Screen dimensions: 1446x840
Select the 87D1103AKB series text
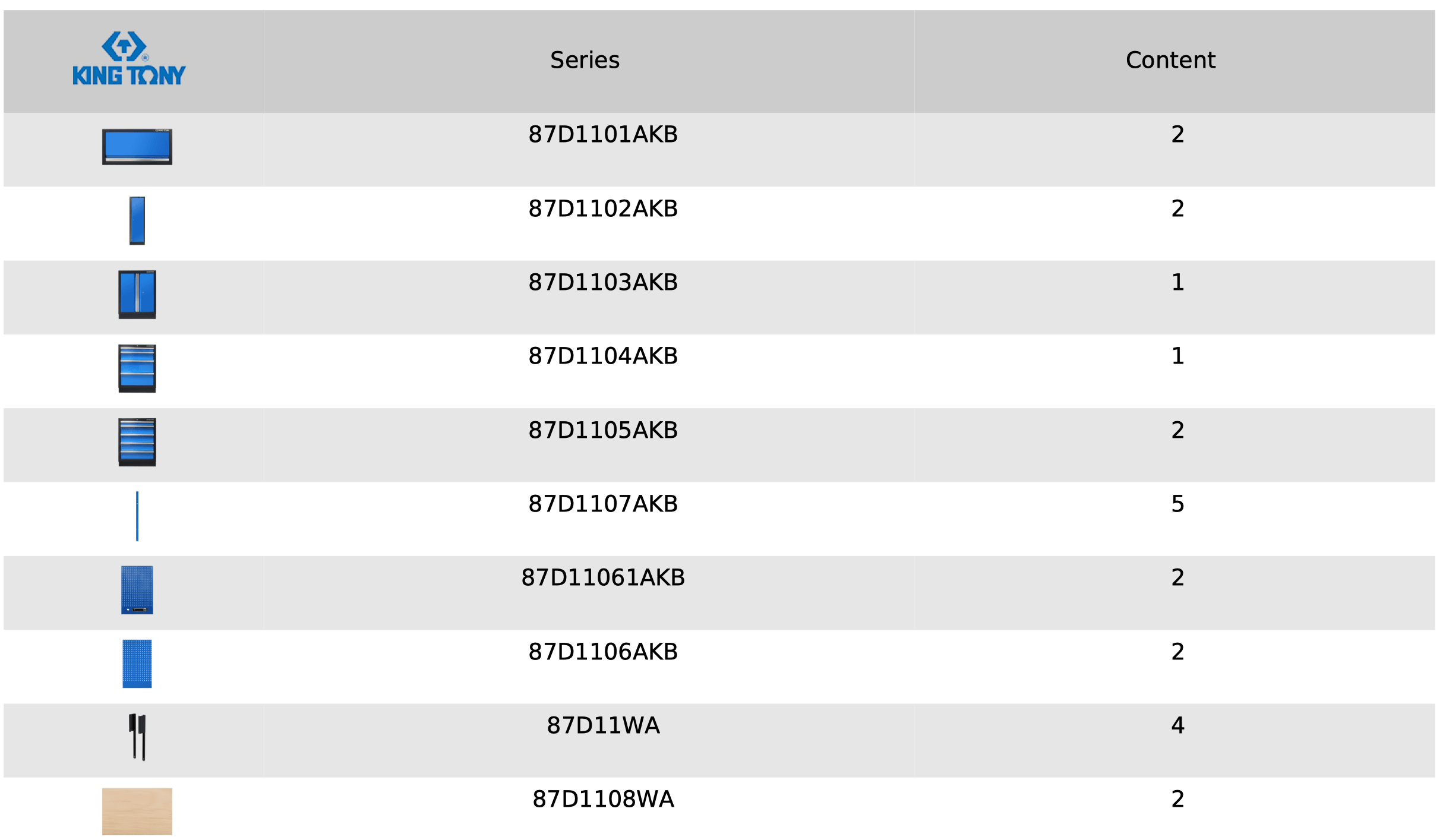tap(603, 282)
